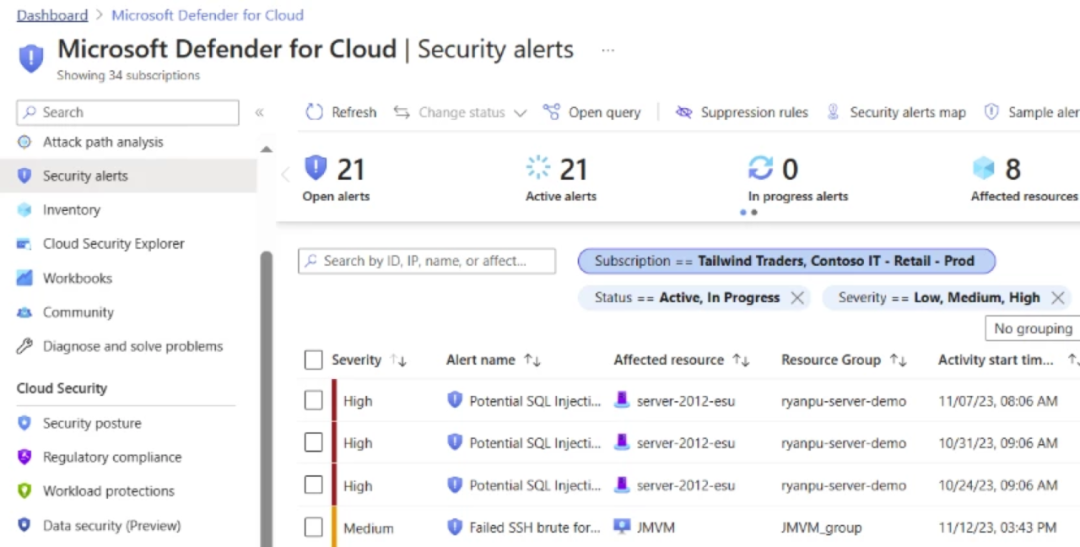This screenshot has height=547, width=1080.
Task: Open Workbooks from the sidebar
Action: (77, 278)
